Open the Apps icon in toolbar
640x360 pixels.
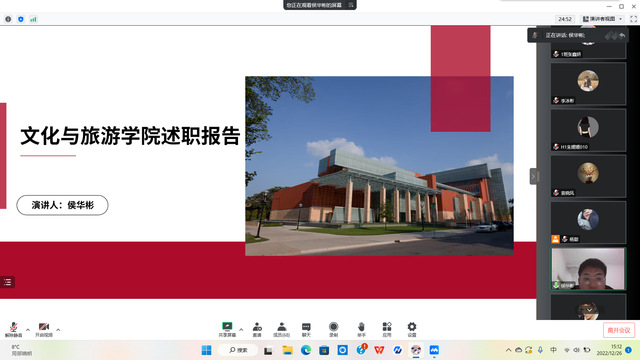387,329
